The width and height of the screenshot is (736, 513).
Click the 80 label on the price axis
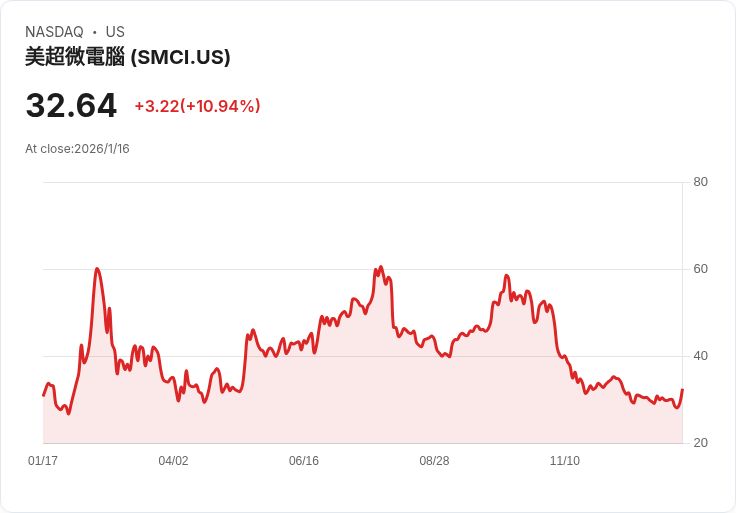(700, 182)
